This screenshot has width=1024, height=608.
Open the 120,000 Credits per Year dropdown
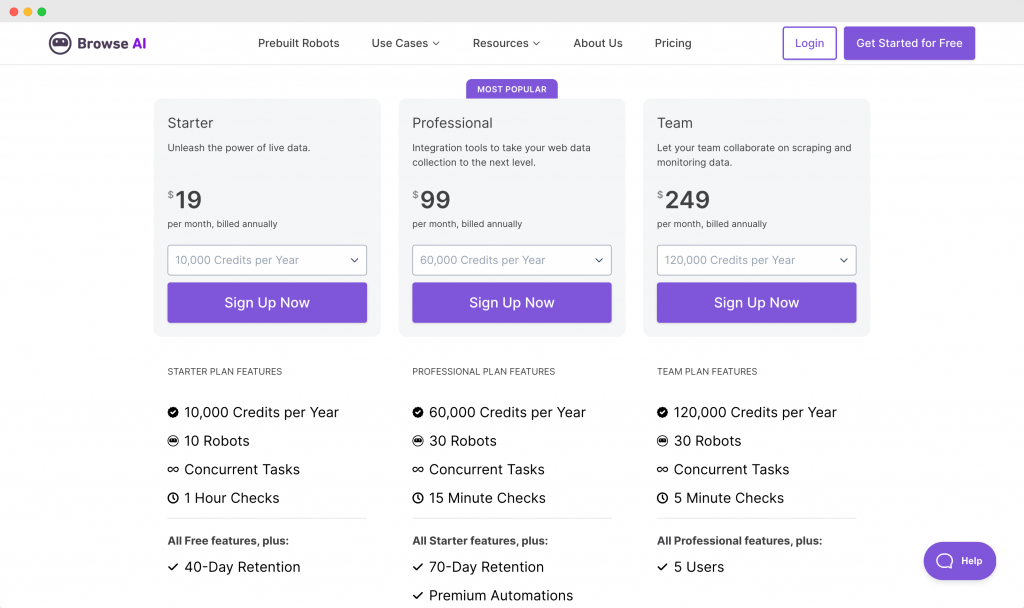(x=756, y=260)
